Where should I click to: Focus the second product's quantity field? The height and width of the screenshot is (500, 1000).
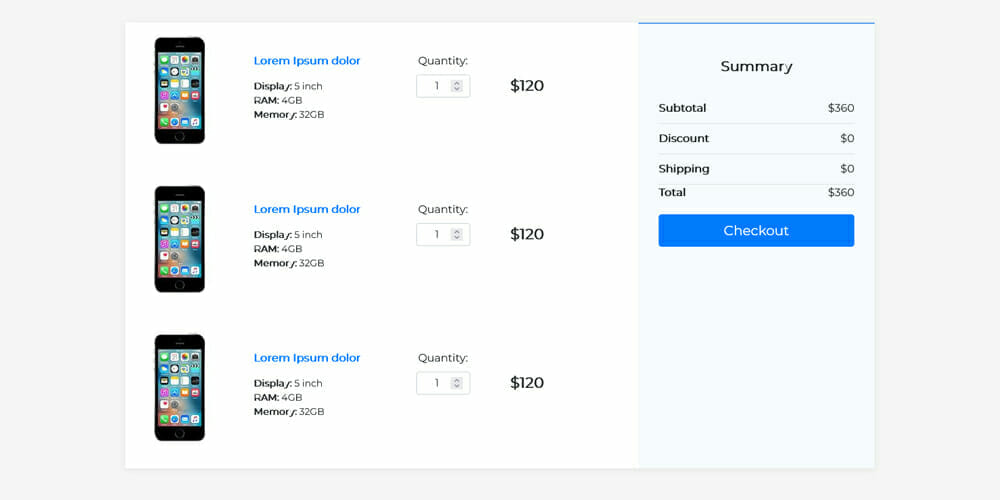(435, 235)
